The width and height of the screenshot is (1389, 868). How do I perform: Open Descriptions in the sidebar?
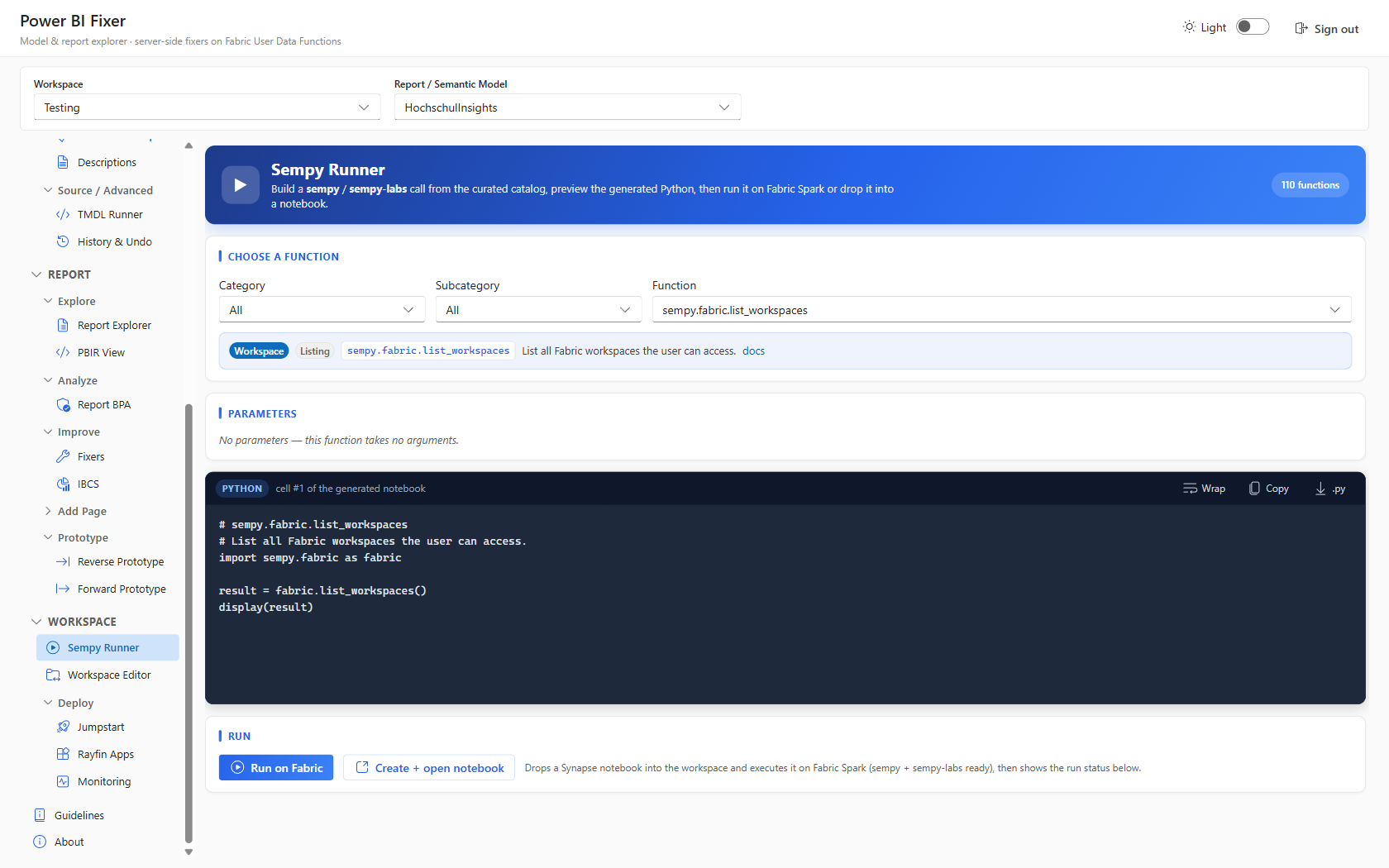(107, 162)
